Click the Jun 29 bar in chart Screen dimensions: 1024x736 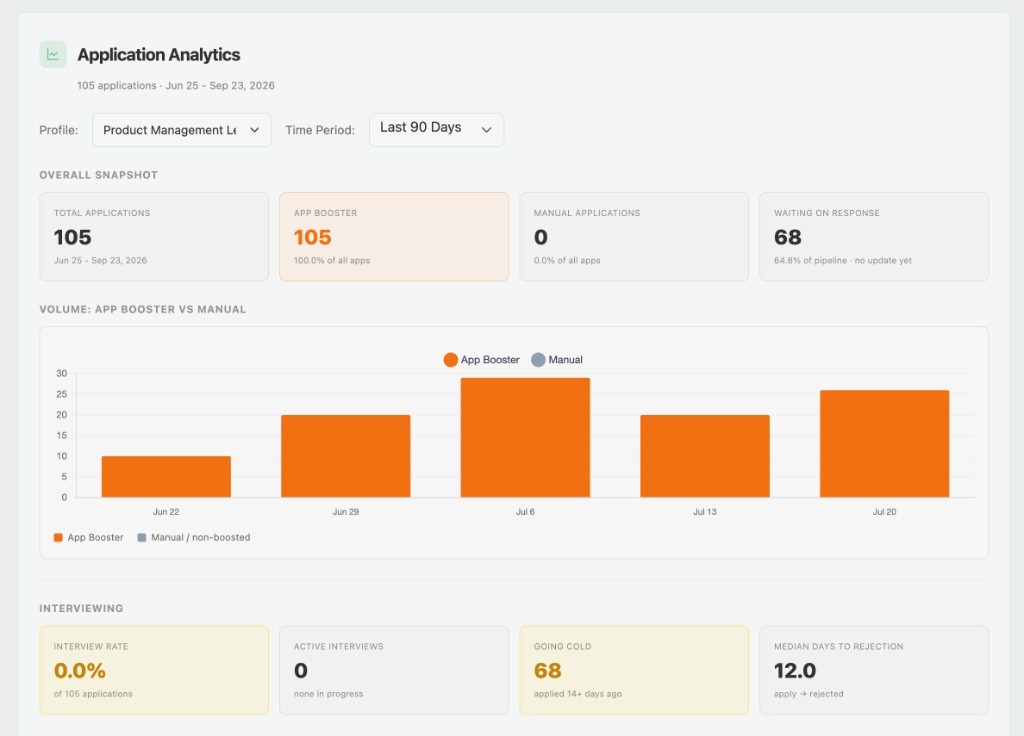pyautogui.click(x=345, y=456)
